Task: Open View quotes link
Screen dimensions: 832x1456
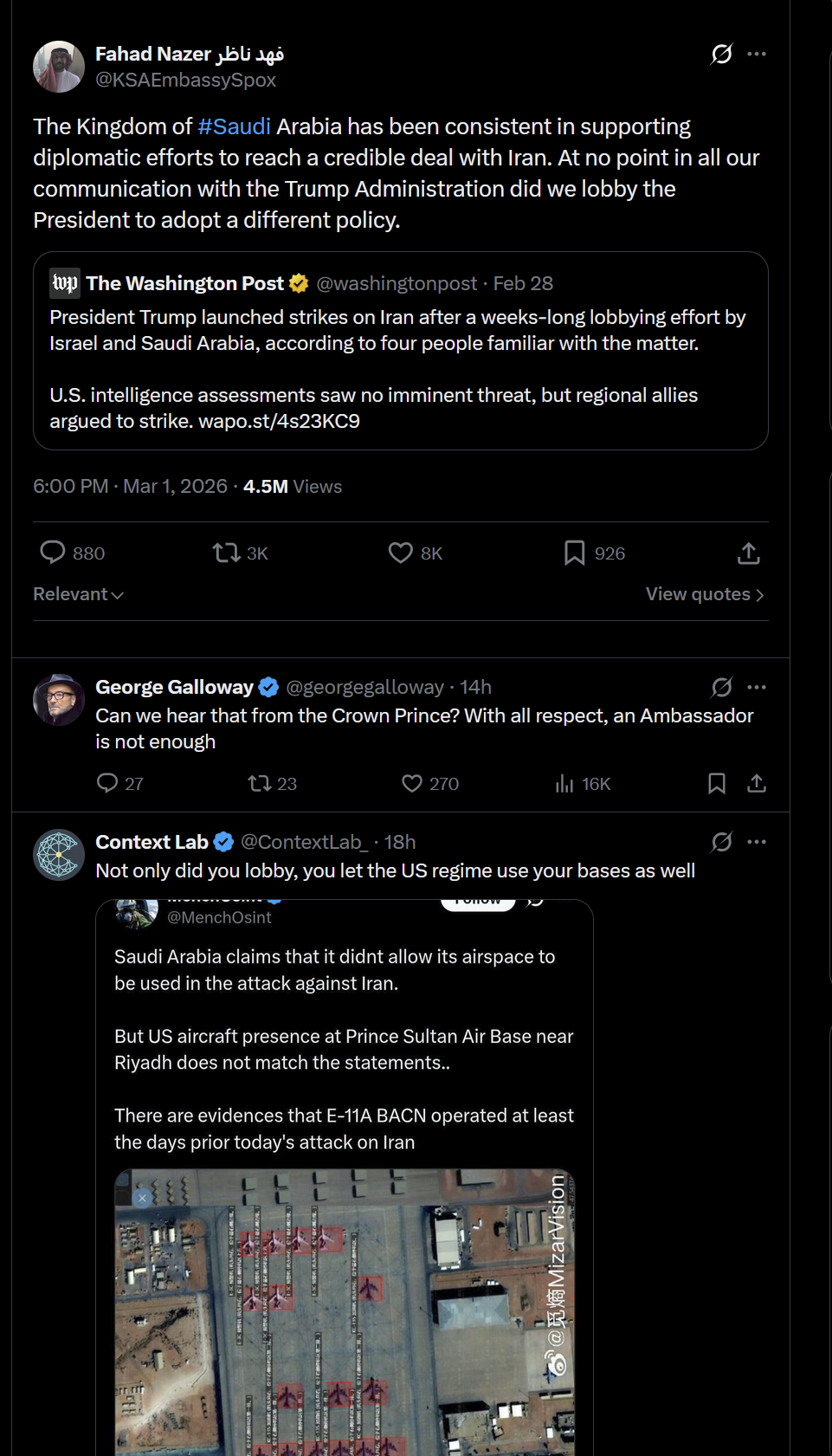Action: point(704,594)
